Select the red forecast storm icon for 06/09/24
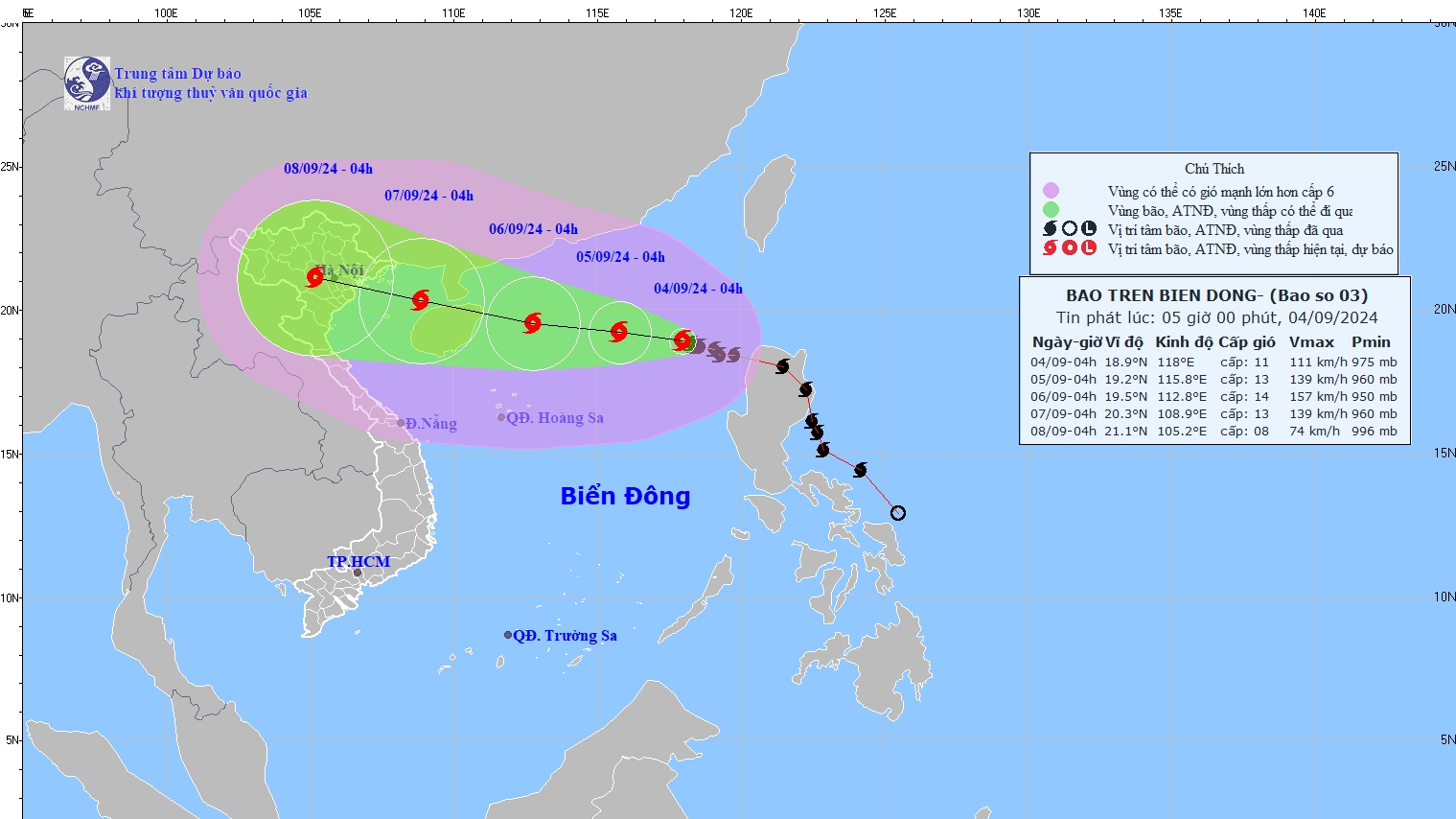The height and width of the screenshot is (819, 1456). 533,323
